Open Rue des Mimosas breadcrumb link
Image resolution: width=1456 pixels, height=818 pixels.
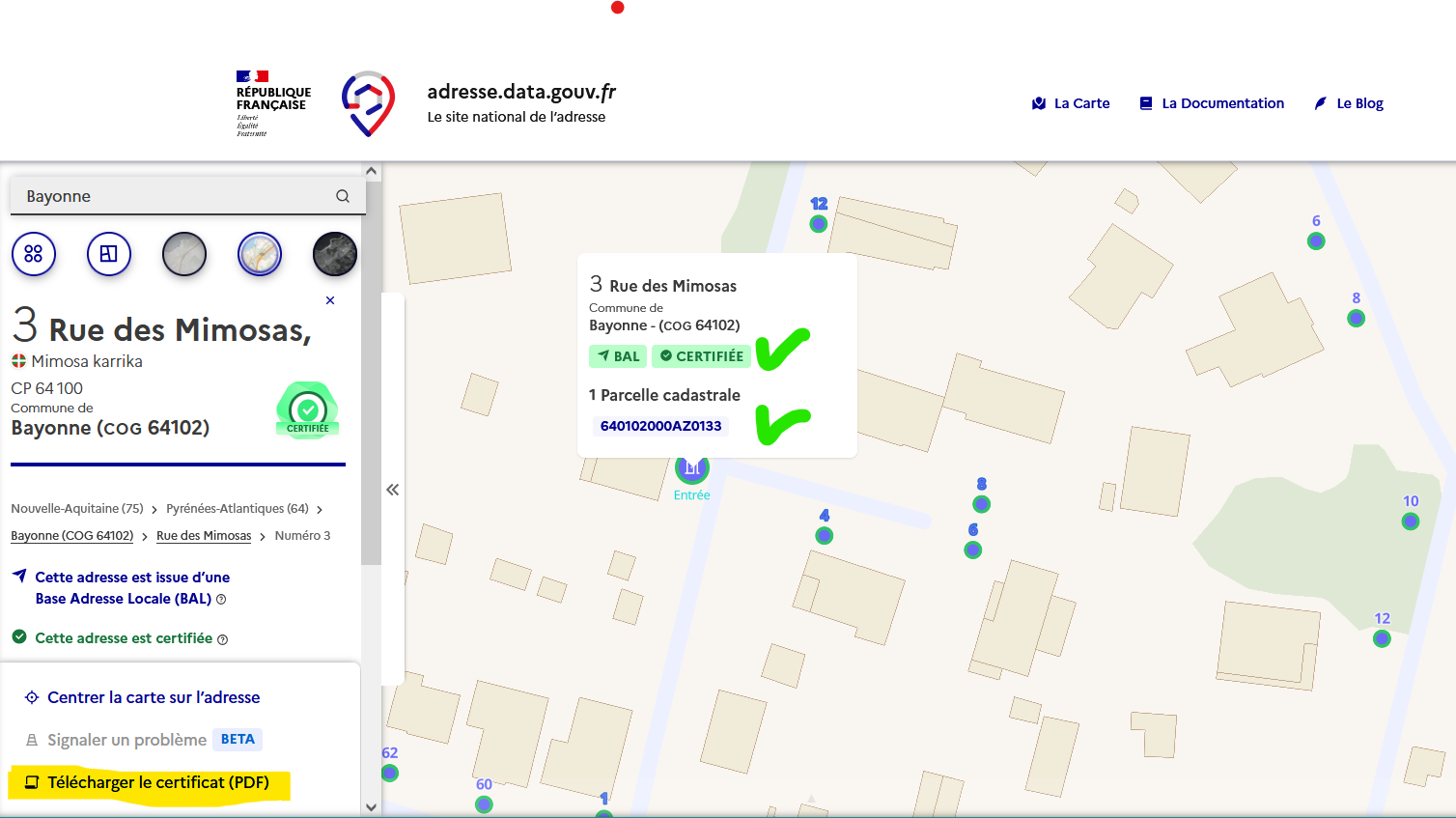tap(204, 535)
